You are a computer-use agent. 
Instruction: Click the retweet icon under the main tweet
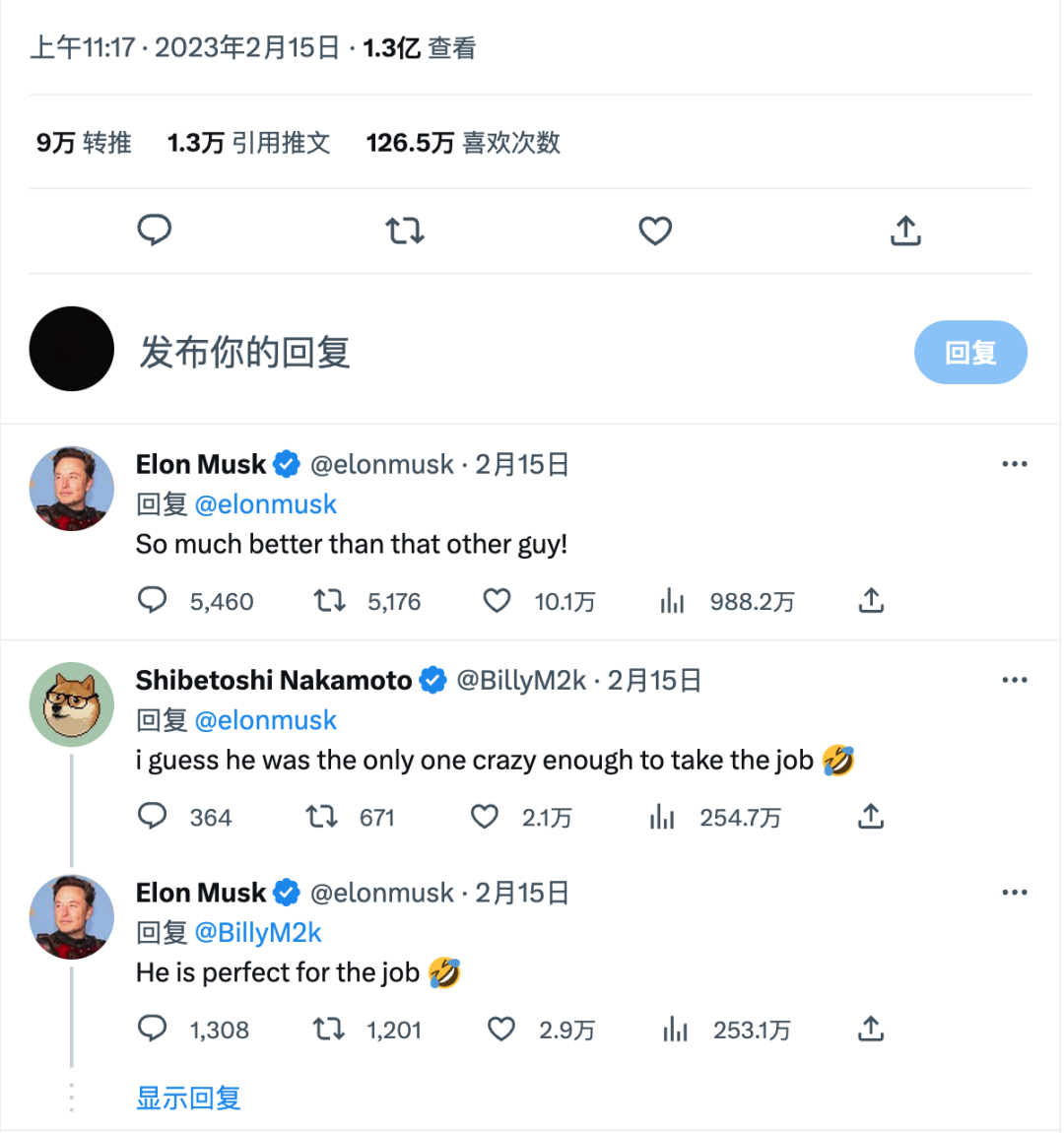coord(404,231)
